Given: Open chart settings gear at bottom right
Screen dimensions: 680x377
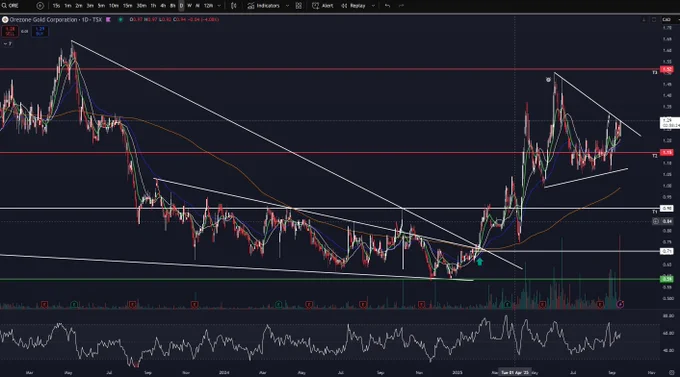Looking at the screenshot, I should [671, 372].
